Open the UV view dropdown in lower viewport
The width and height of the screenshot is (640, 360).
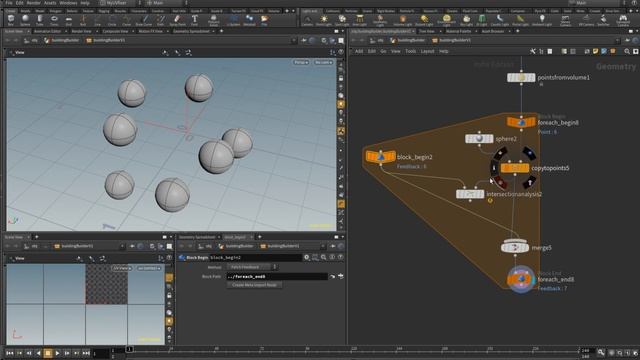[x=122, y=268]
